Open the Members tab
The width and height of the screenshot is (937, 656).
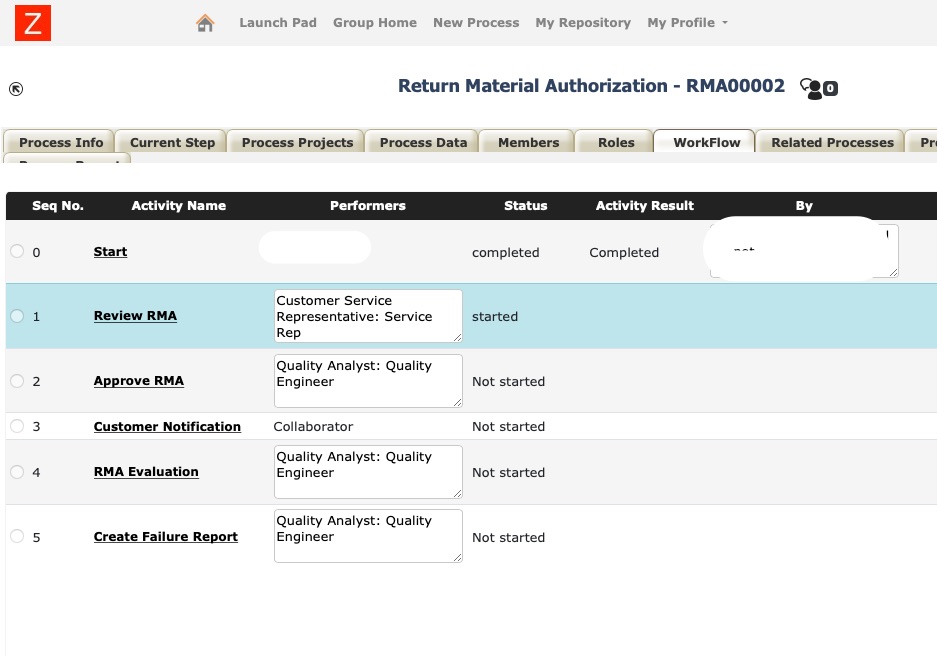(527, 142)
